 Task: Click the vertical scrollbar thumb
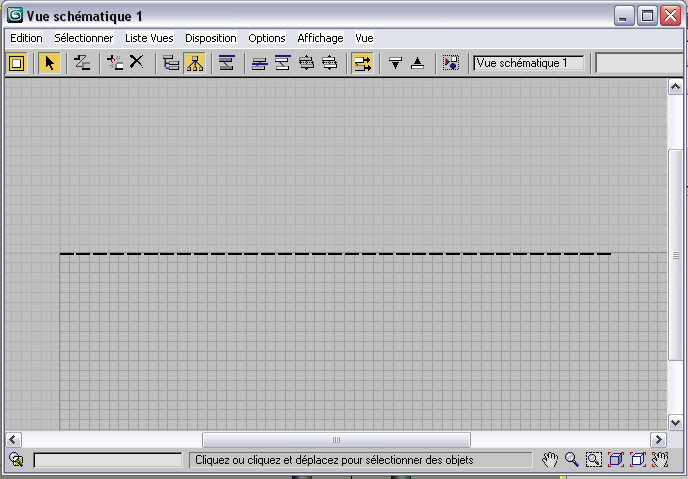click(x=675, y=255)
